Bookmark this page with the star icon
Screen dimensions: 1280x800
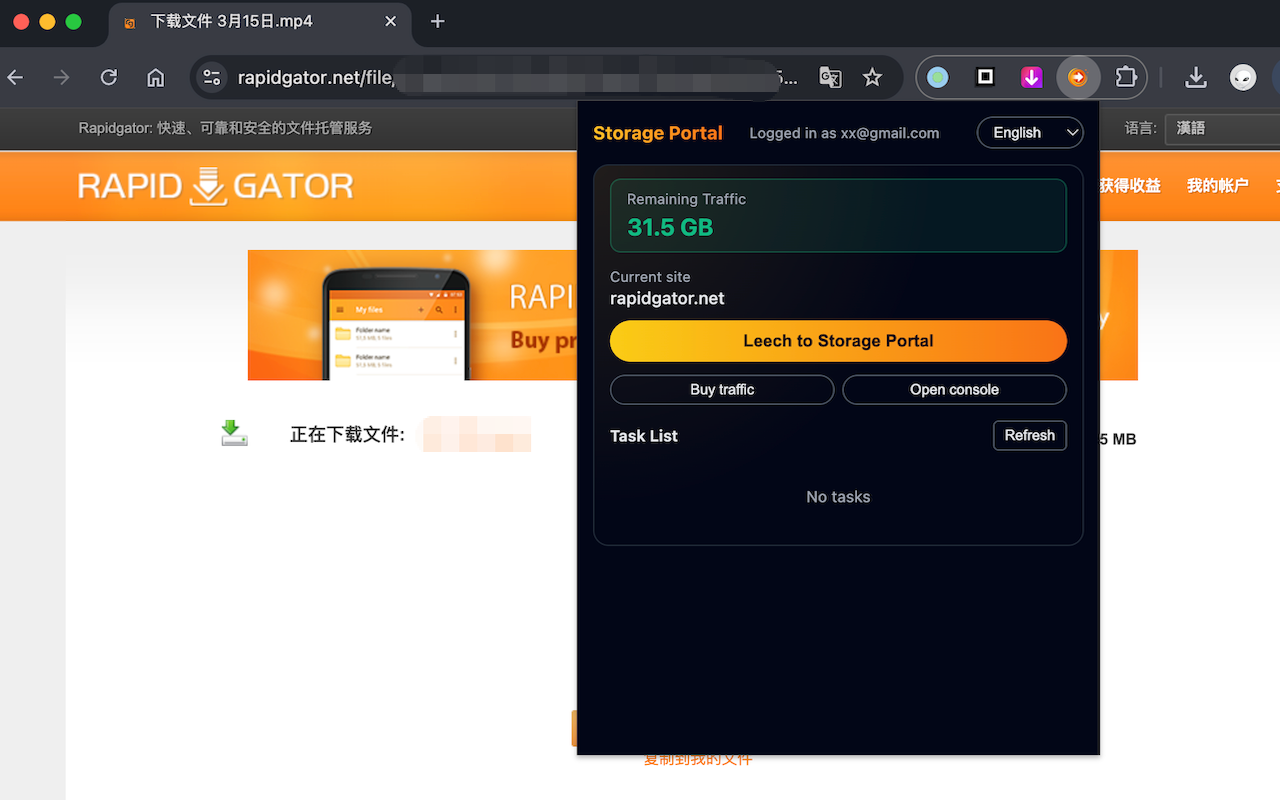click(x=873, y=77)
